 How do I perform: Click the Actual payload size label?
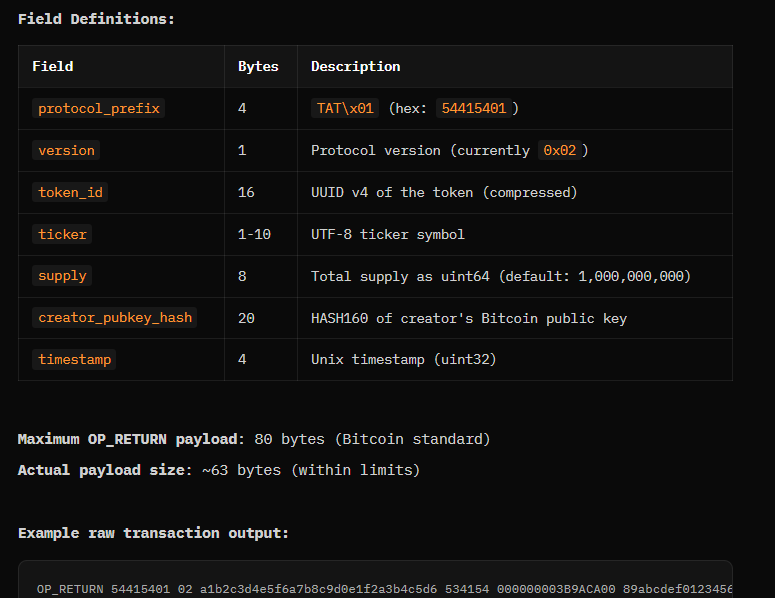pos(101,470)
